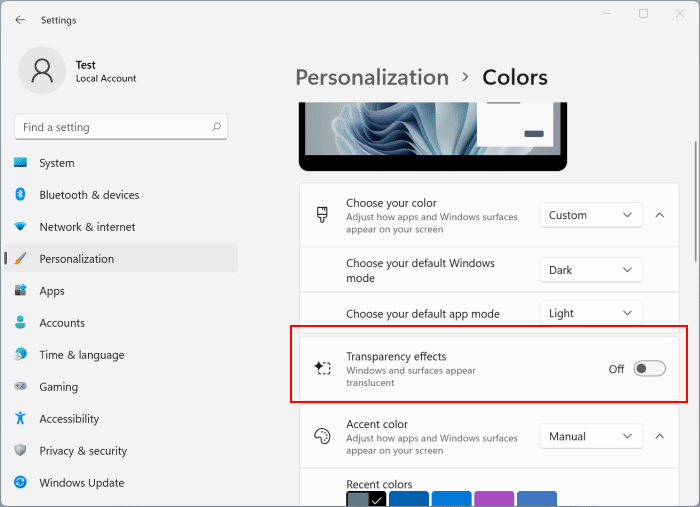Image resolution: width=700 pixels, height=507 pixels.
Task: Go to Windows Update
Action: (121, 482)
